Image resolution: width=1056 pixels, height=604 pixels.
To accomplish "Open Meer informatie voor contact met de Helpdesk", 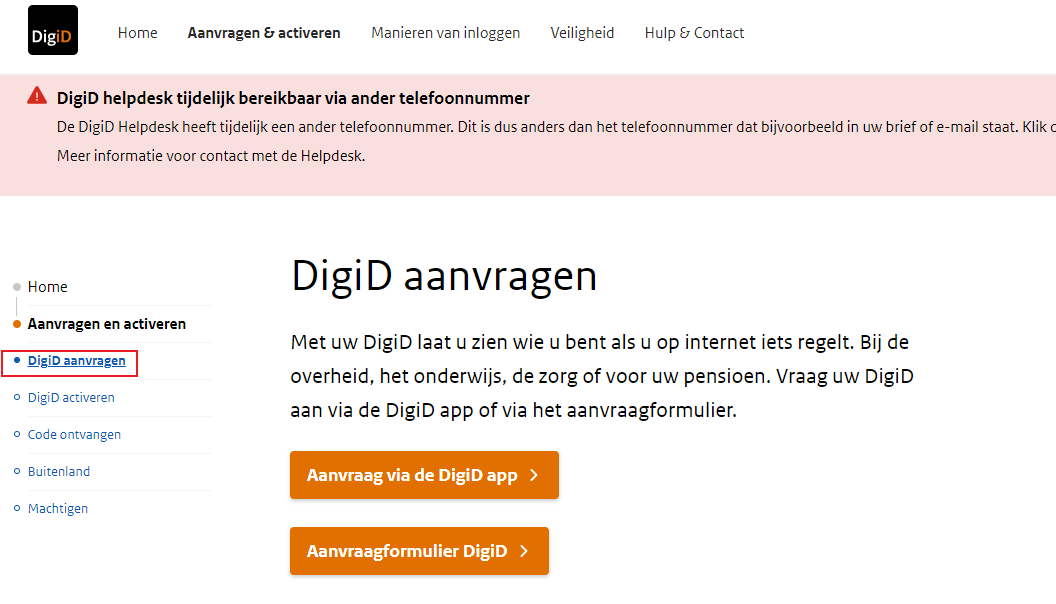I will 211,156.
